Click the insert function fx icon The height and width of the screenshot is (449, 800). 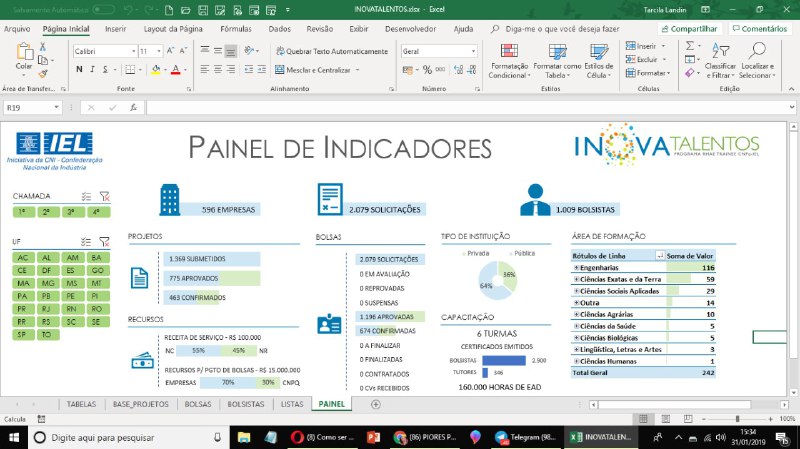(133, 108)
